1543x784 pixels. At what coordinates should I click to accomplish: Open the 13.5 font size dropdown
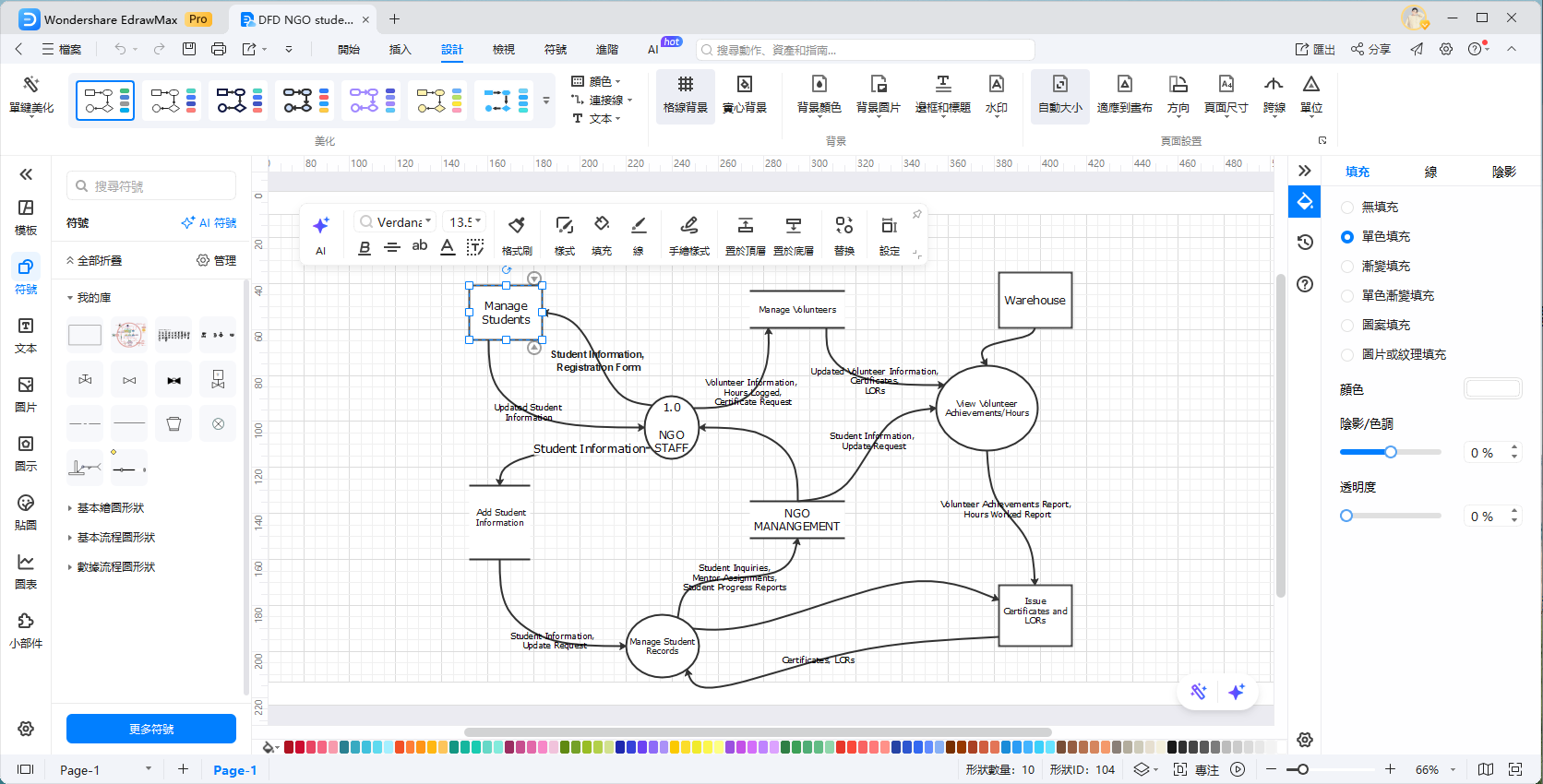[465, 221]
